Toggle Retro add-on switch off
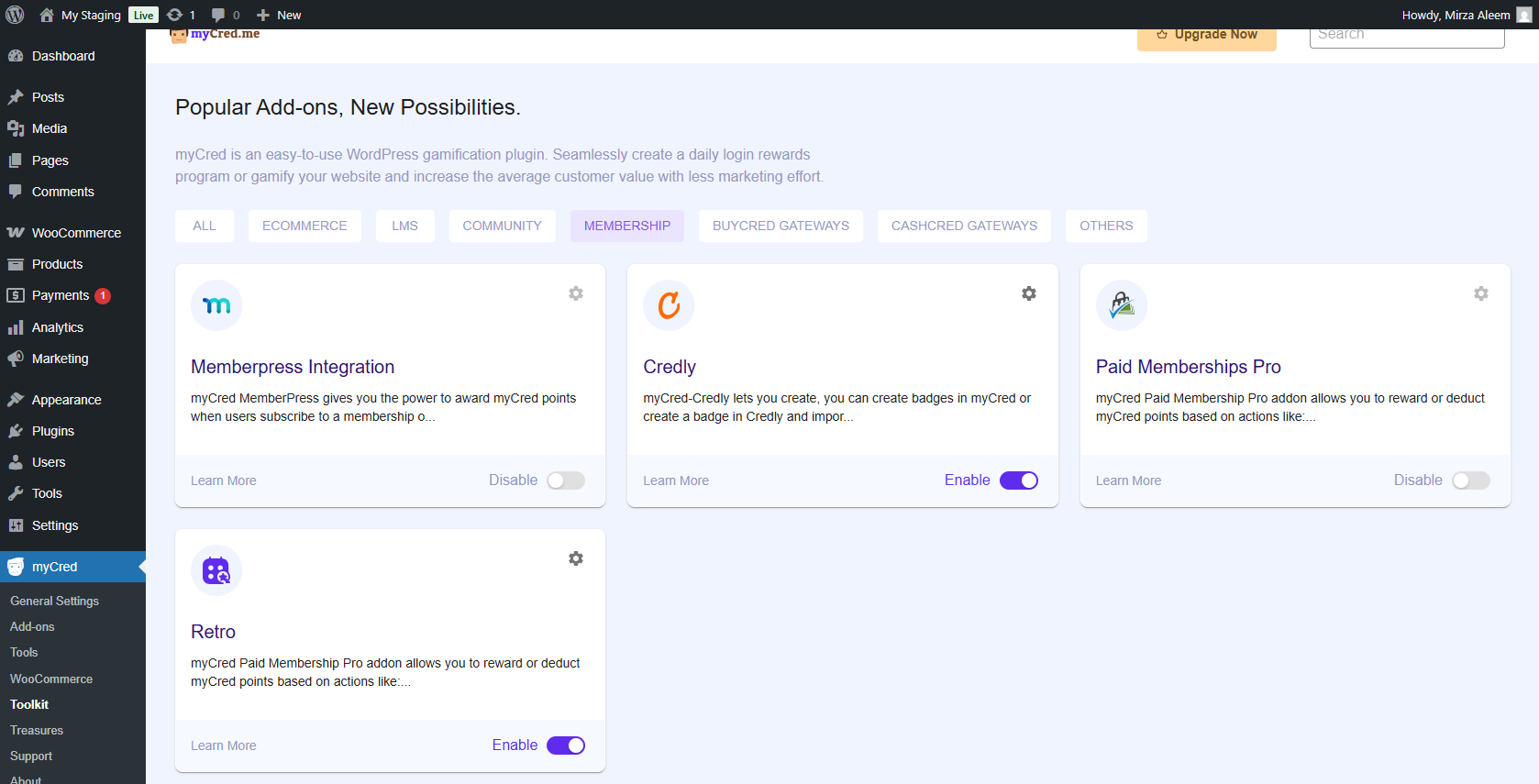1539x784 pixels. point(566,745)
